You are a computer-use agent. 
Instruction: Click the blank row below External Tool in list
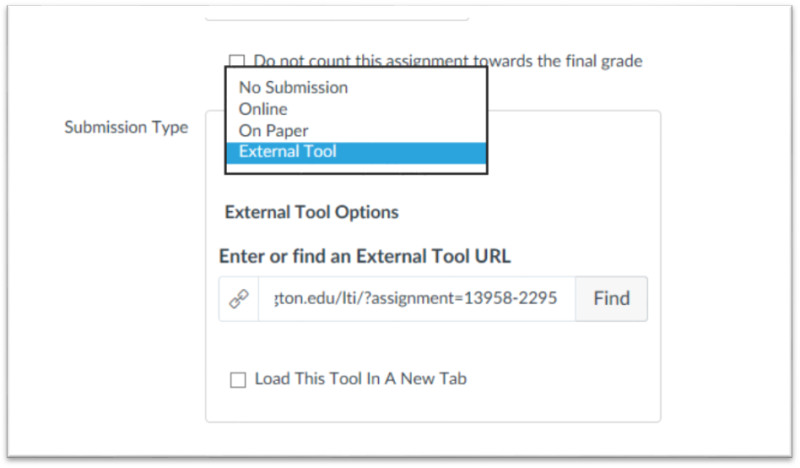point(356,168)
